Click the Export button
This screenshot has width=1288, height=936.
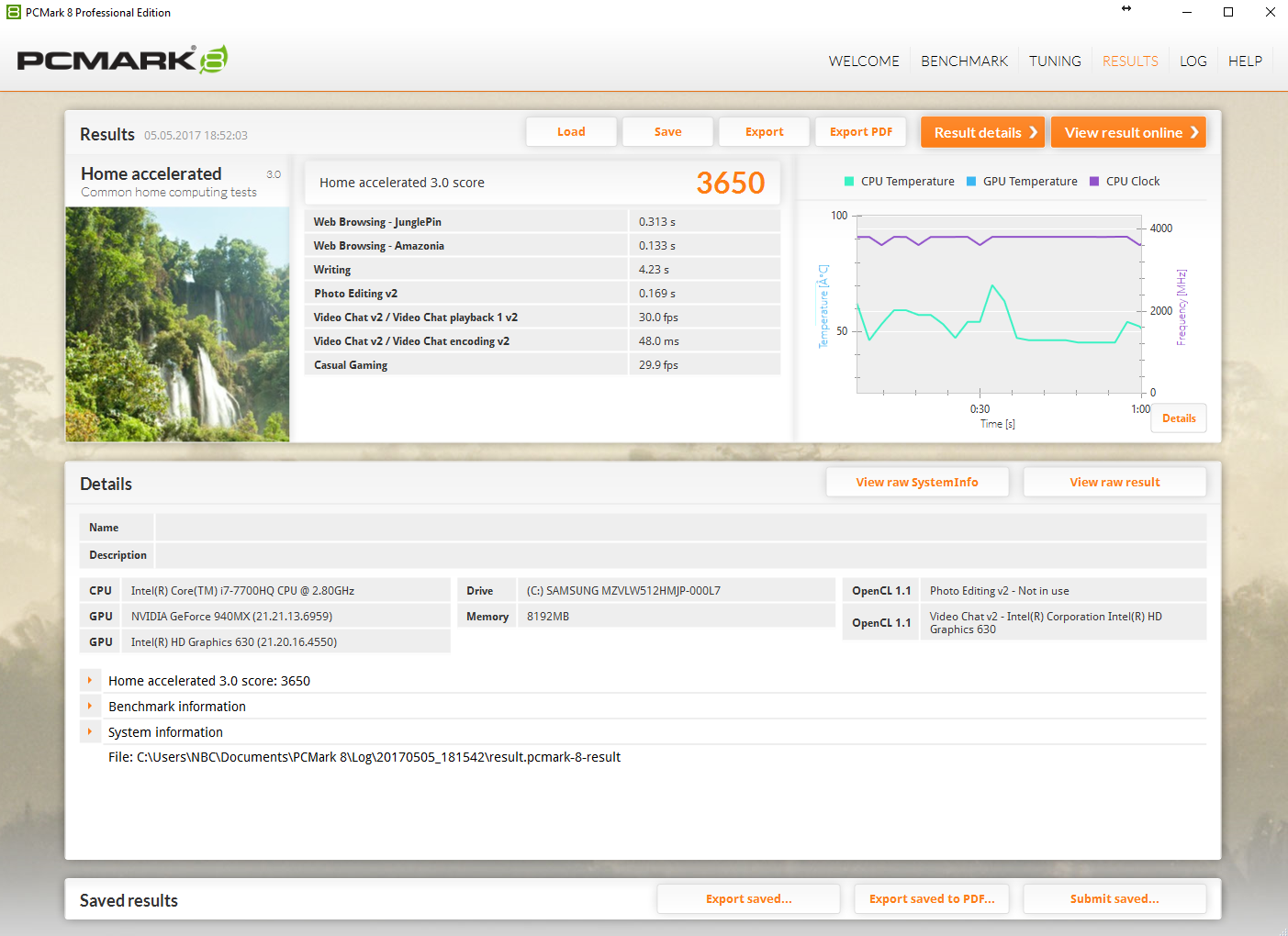pos(764,132)
